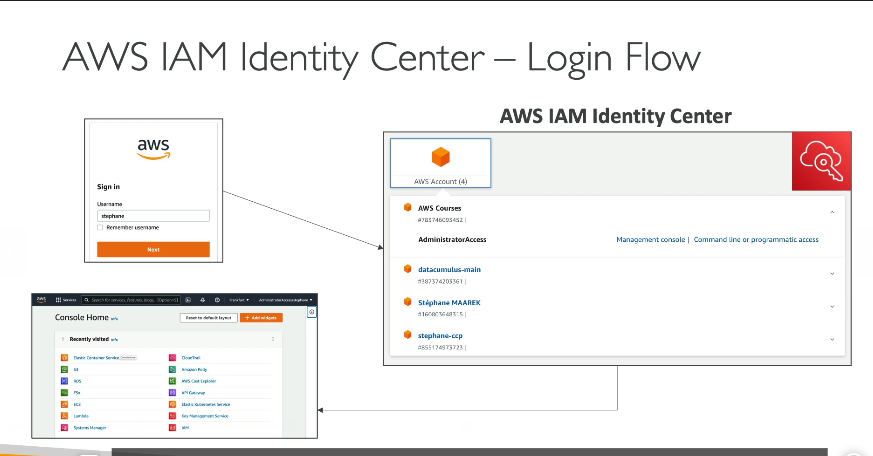Click the AWS logo in the console navbar
Viewport: 873px width, 456px height.
coord(41,300)
